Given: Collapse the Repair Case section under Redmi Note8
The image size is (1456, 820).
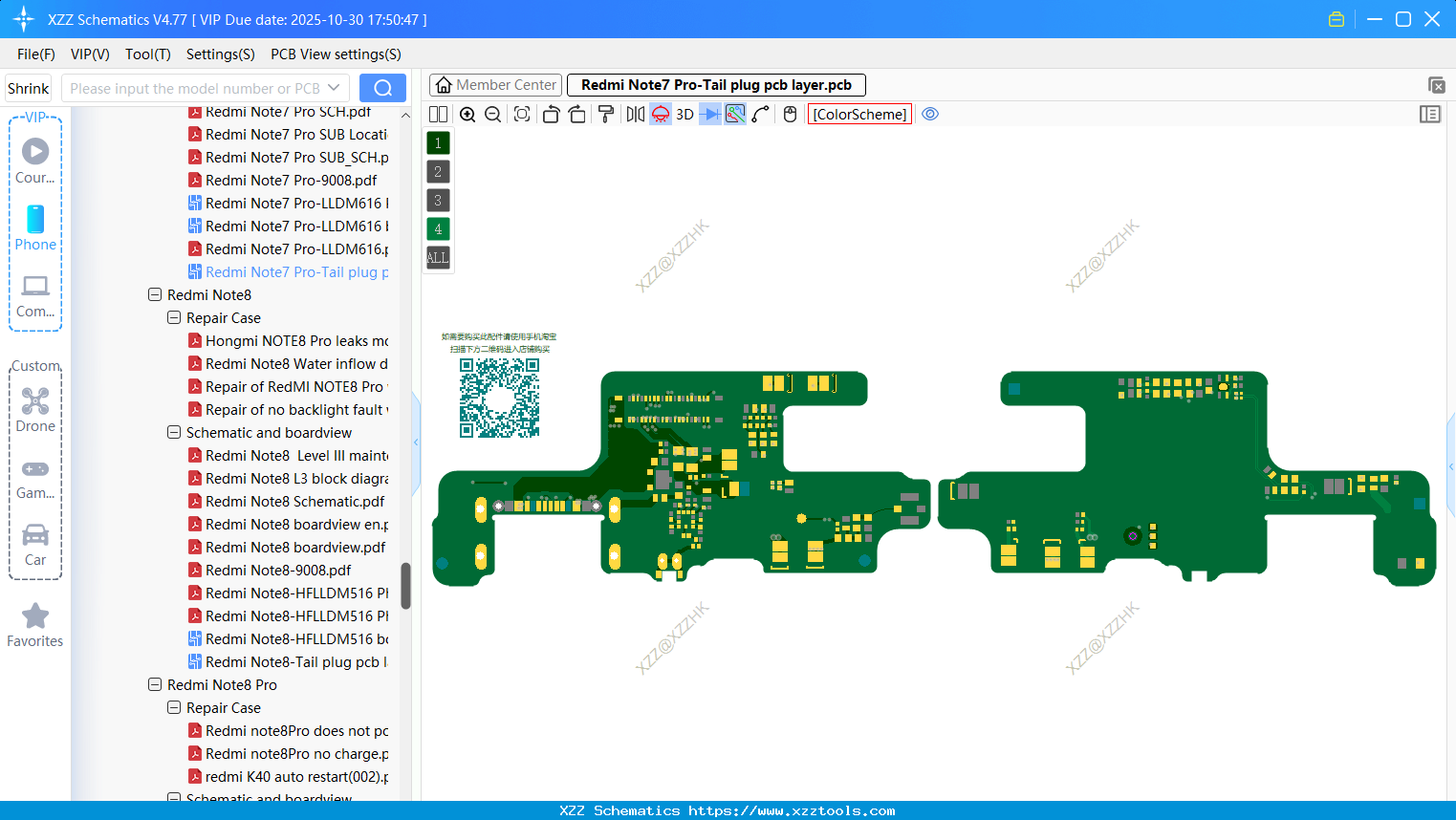Looking at the screenshot, I should [x=173, y=317].
